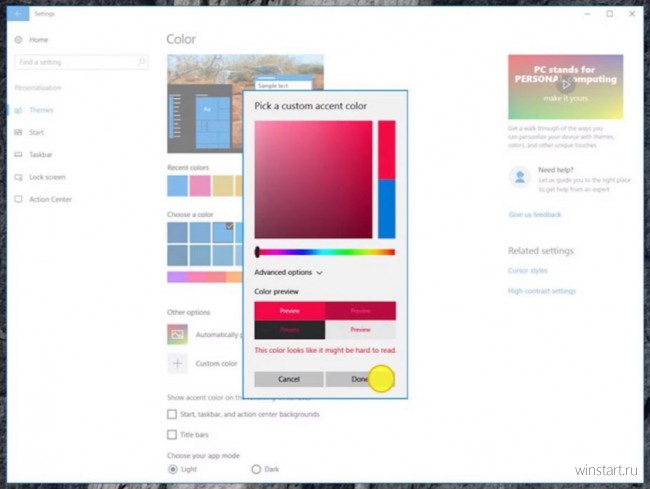This screenshot has height=489, width=650.
Task: Enable Start, taskbar, and action center backgrounds
Action: point(172,414)
